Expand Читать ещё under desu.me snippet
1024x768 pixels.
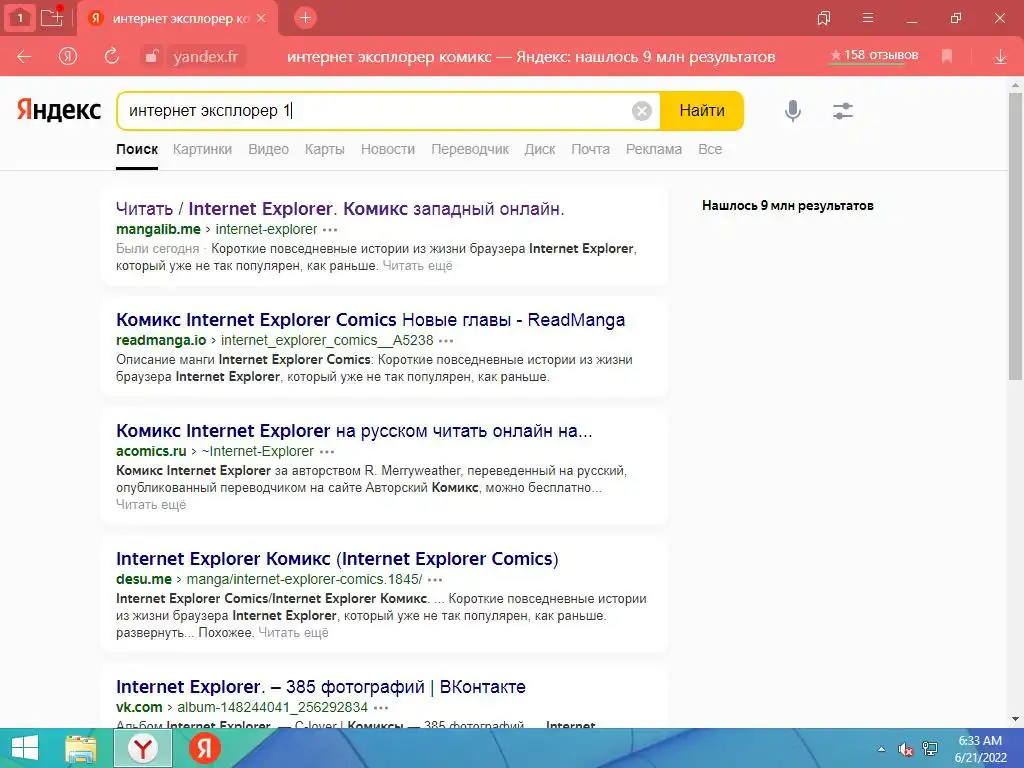pyautogui.click(x=293, y=633)
